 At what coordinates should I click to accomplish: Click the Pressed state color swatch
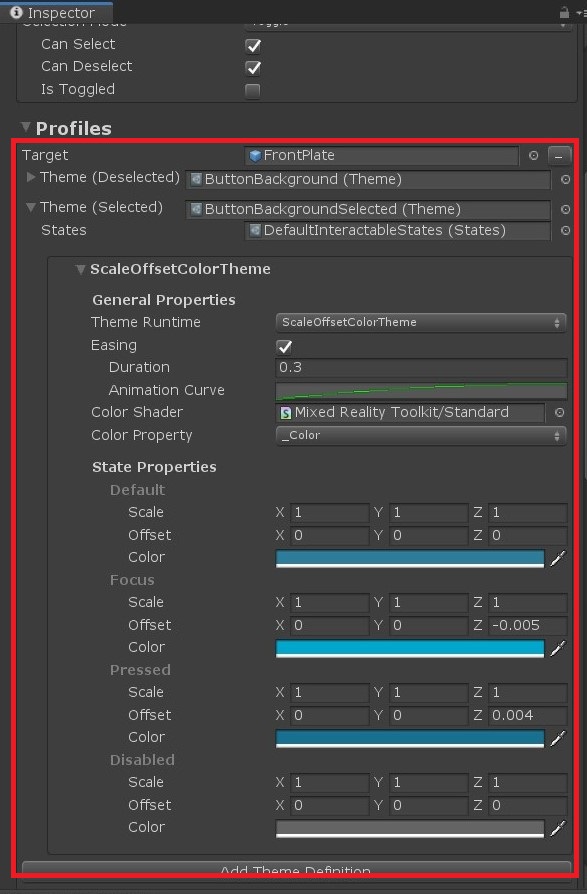[410, 738]
